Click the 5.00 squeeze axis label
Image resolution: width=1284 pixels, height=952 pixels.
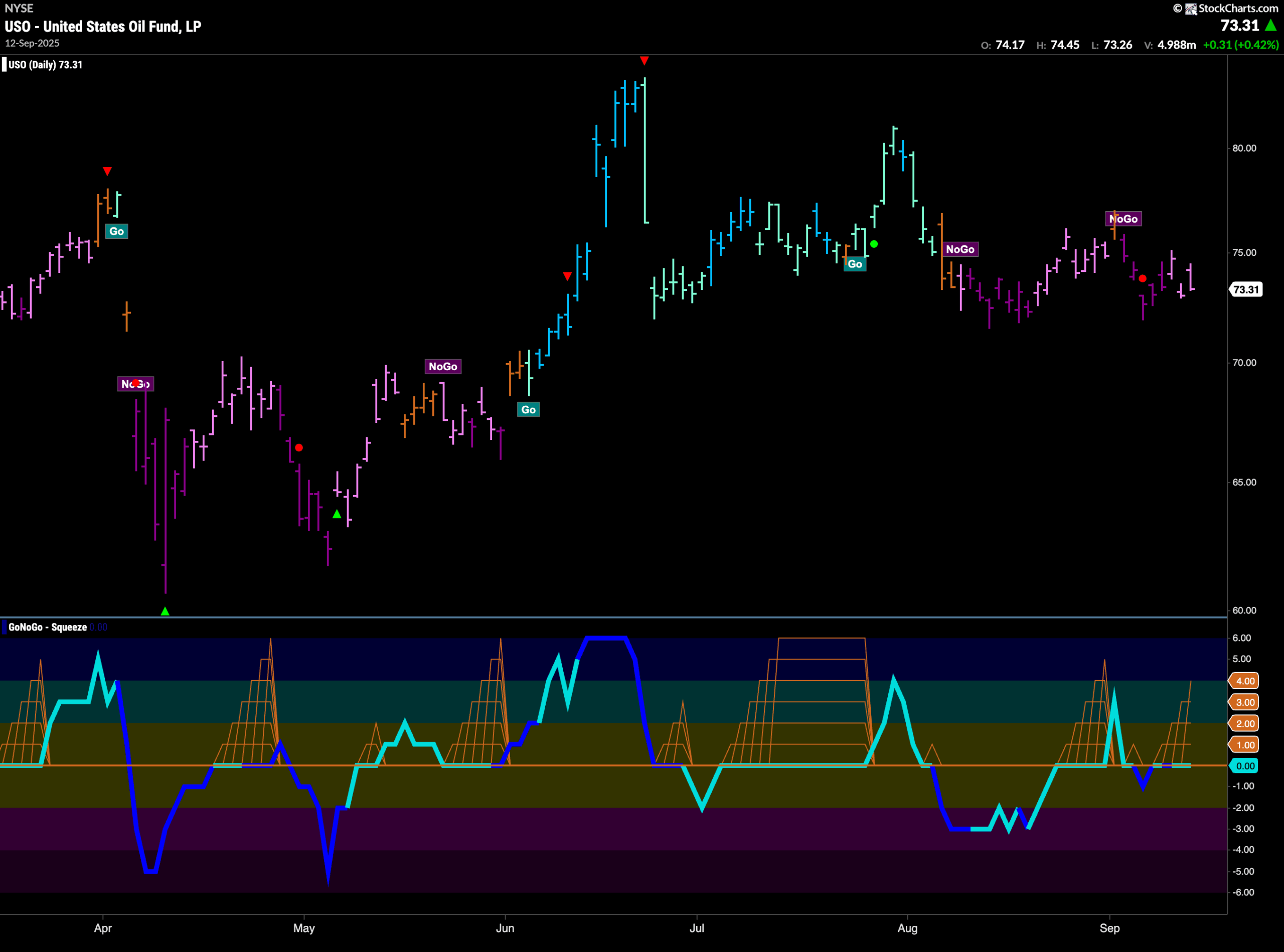coord(1242,659)
